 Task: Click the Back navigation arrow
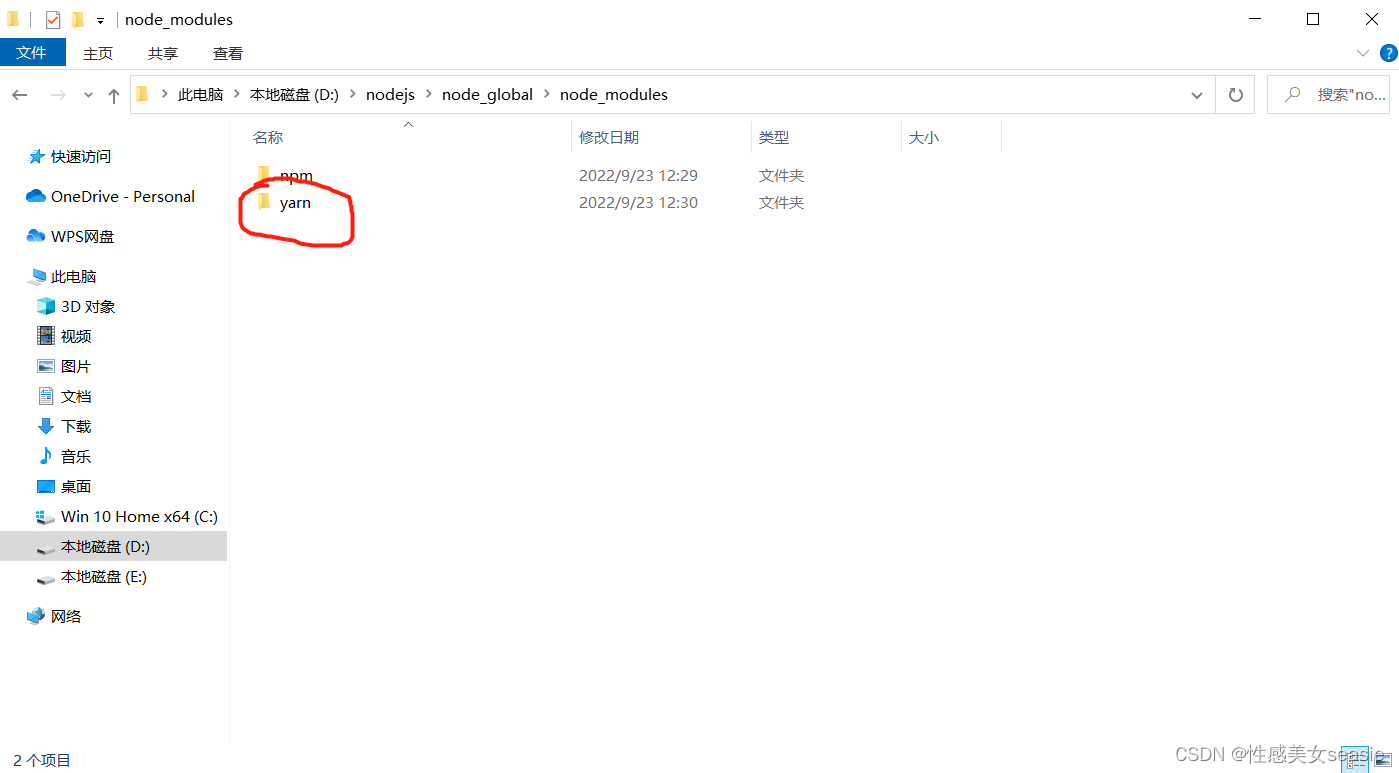pyautogui.click(x=20, y=95)
